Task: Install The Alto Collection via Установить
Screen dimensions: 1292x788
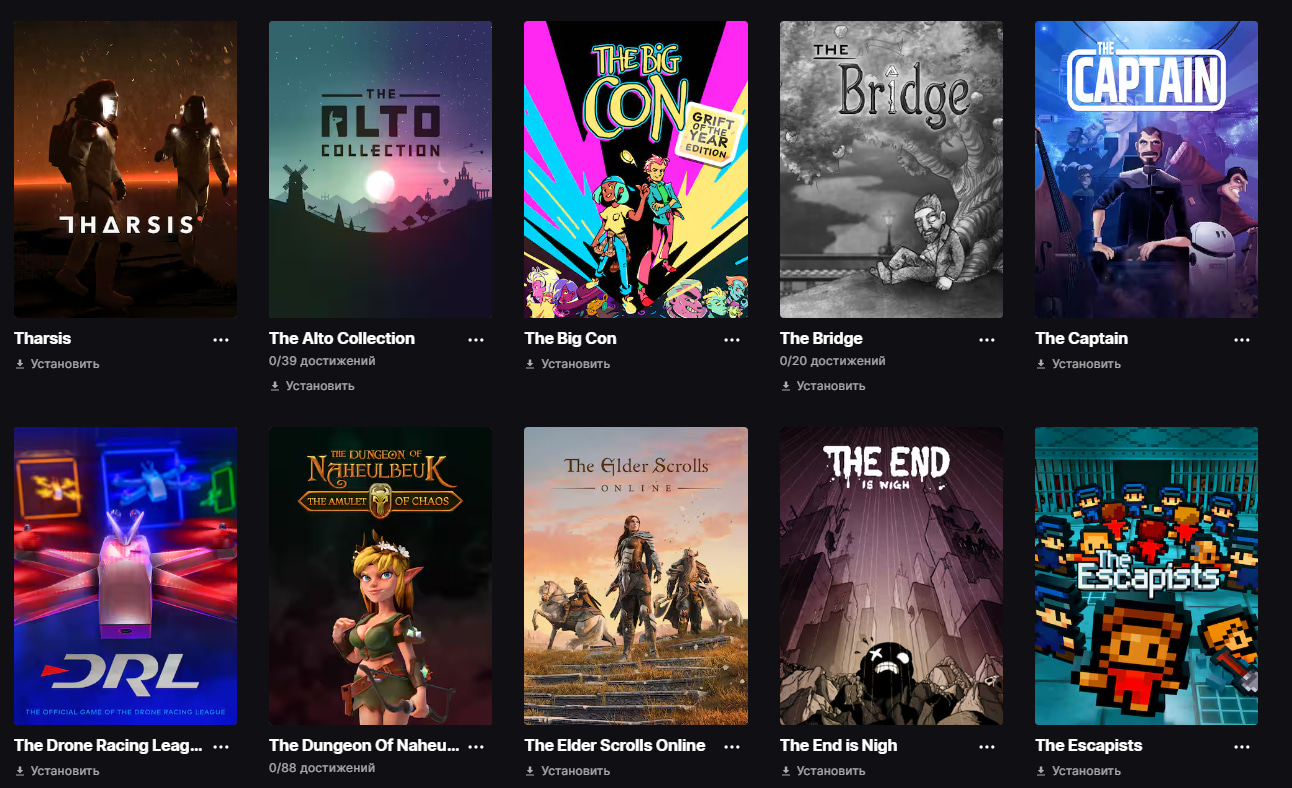Action: [x=312, y=386]
